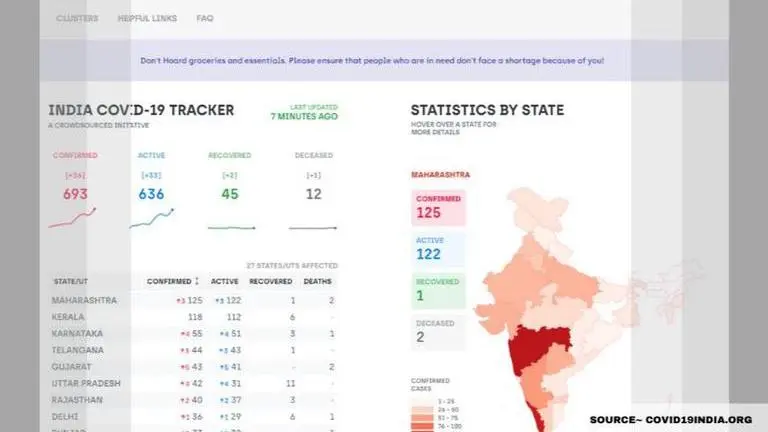Open the Clusters page
Image resolution: width=768 pixels, height=432 pixels.
point(76,19)
